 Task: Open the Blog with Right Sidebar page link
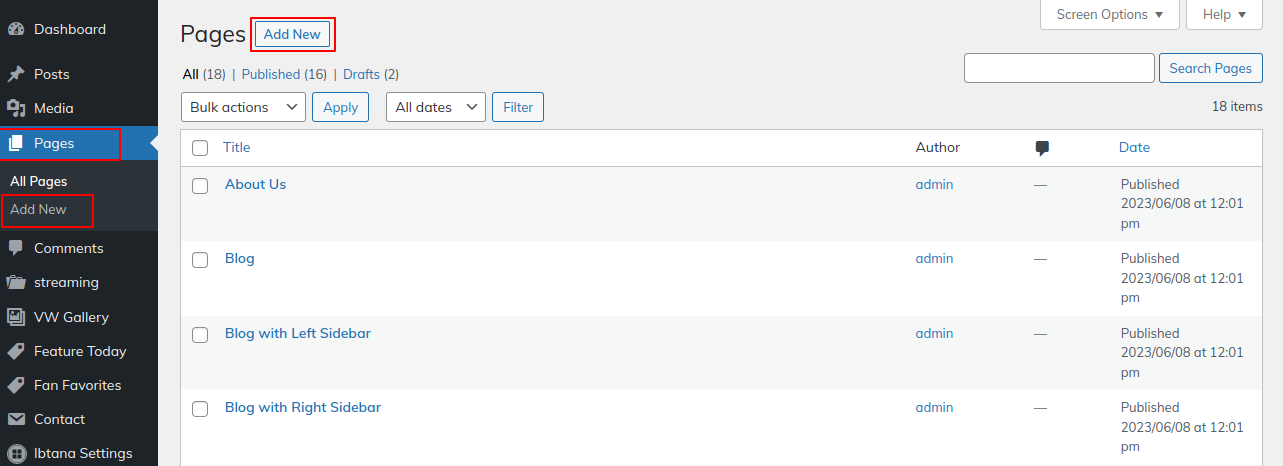(302, 407)
